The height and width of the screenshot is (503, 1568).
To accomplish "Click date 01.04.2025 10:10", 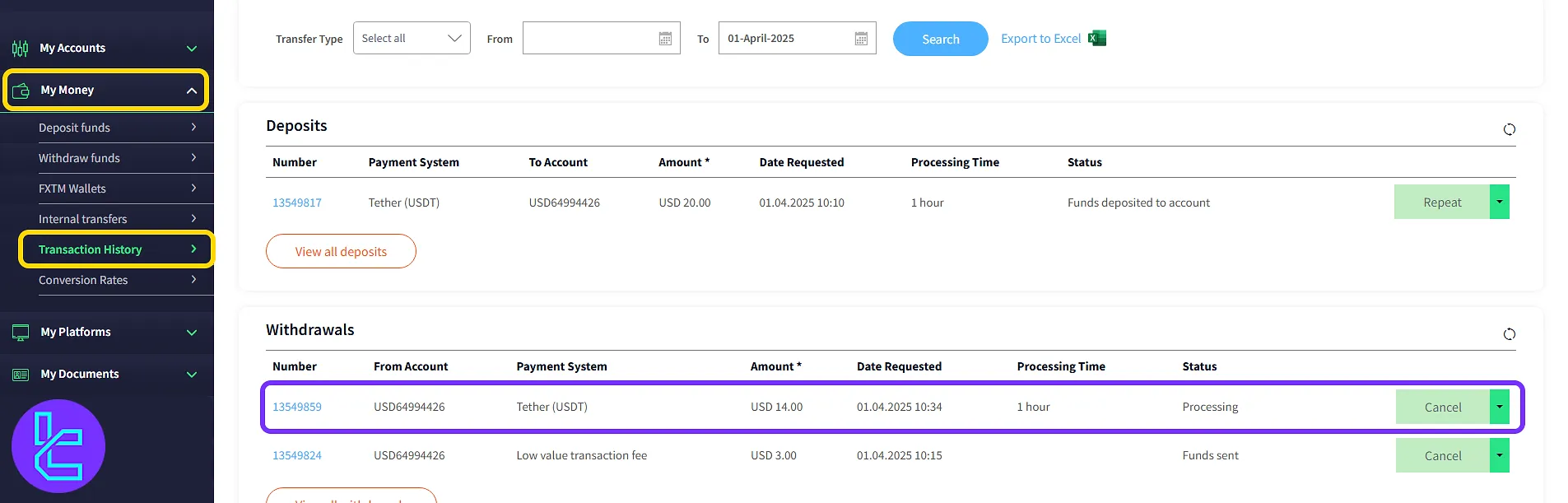I will [802, 203].
